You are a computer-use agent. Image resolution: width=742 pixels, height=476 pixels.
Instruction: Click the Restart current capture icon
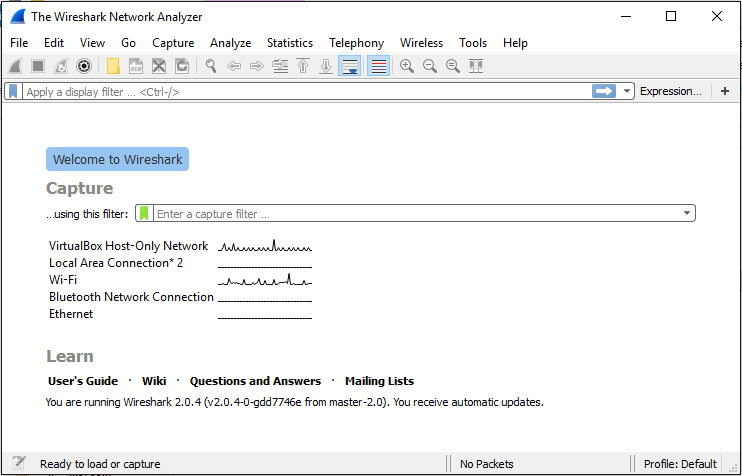click(x=61, y=66)
